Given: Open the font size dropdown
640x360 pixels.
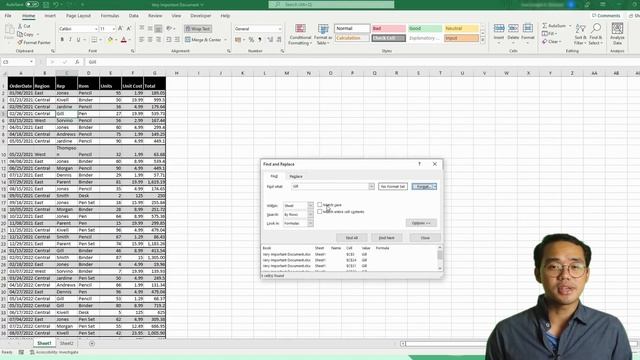Looking at the screenshot, I should pyautogui.click(x=113, y=29).
